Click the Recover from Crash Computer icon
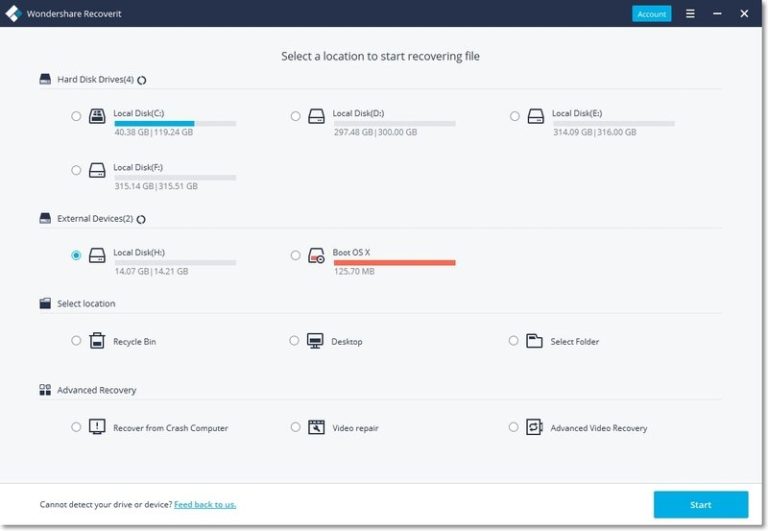768x531 pixels. [97, 427]
